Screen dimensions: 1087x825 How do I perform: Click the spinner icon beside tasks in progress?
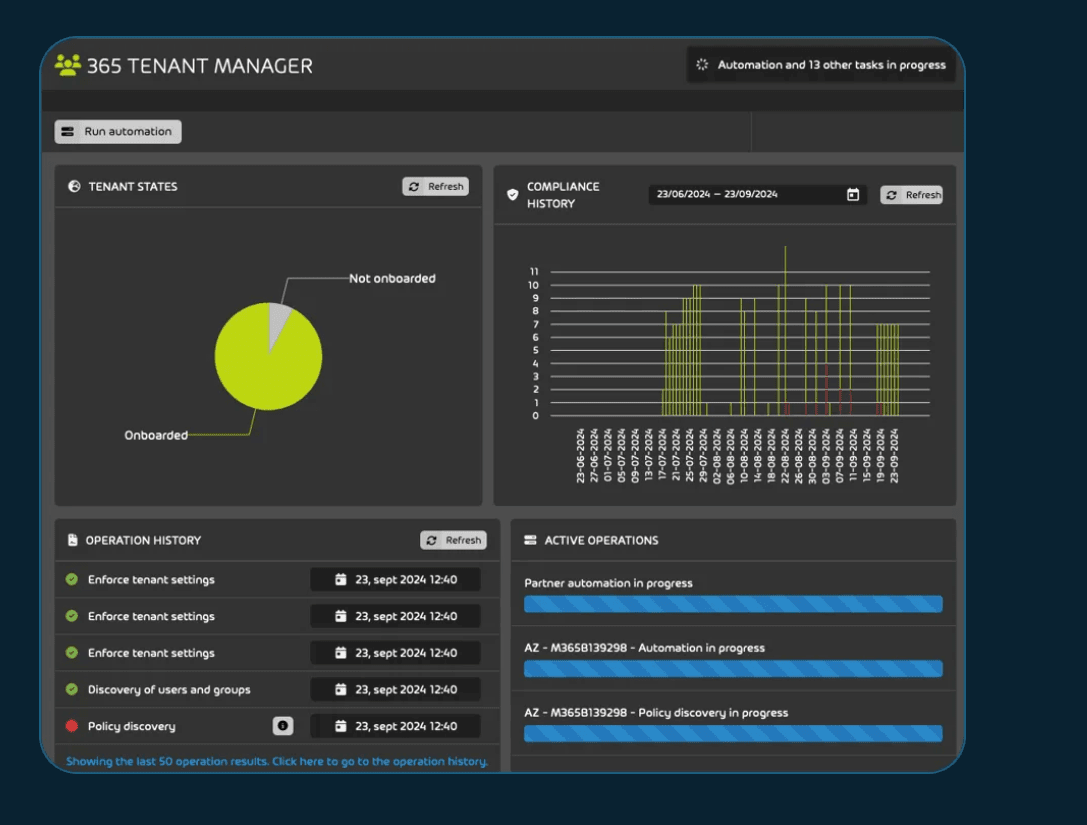click(702, 64)
